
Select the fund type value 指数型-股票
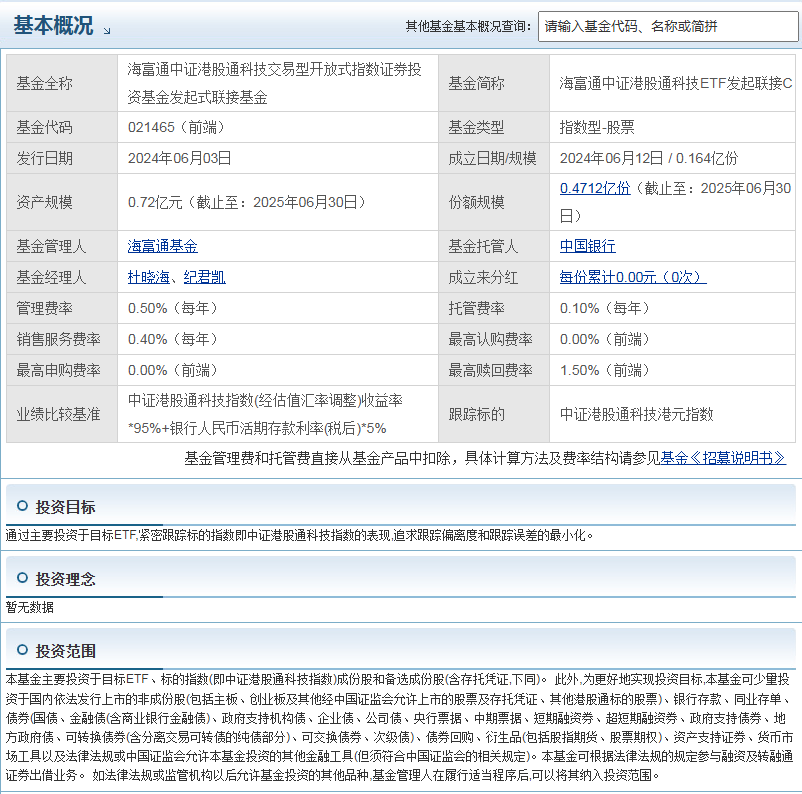click(x=597, y=127)
